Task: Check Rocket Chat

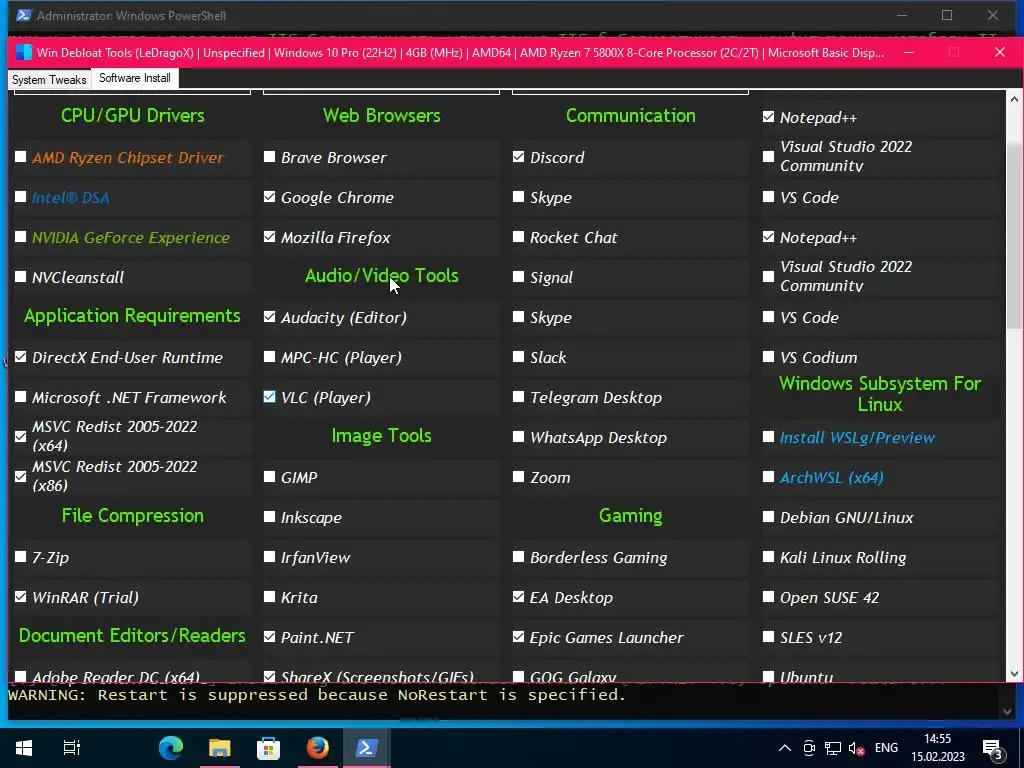Action: point(519,236)
